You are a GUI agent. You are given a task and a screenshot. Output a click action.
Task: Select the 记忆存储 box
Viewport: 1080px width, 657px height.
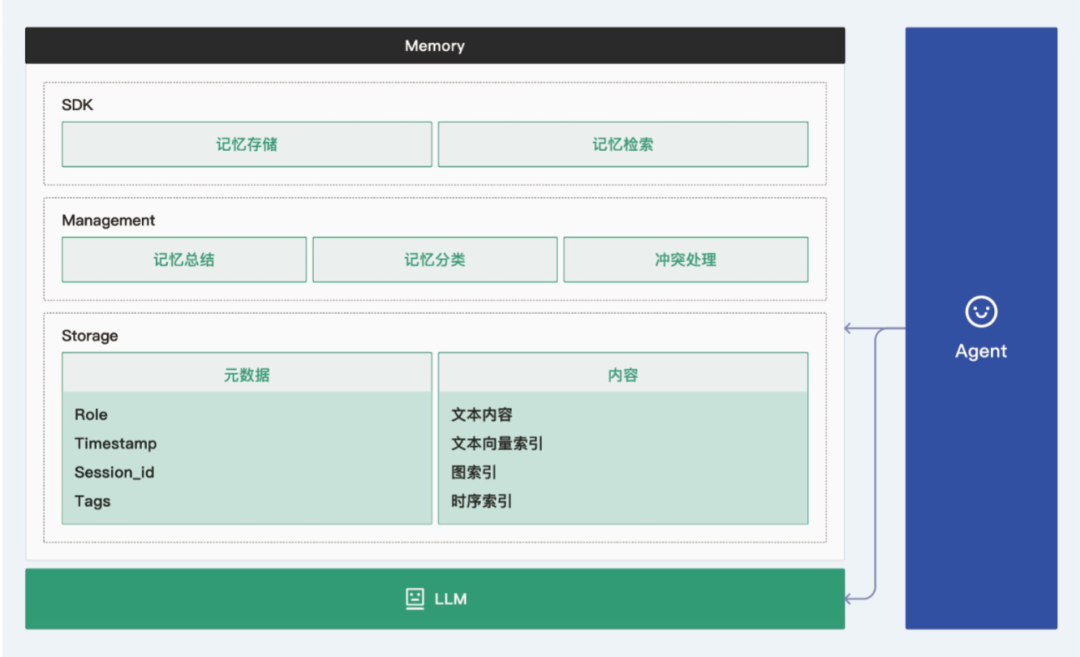[247, 144]
